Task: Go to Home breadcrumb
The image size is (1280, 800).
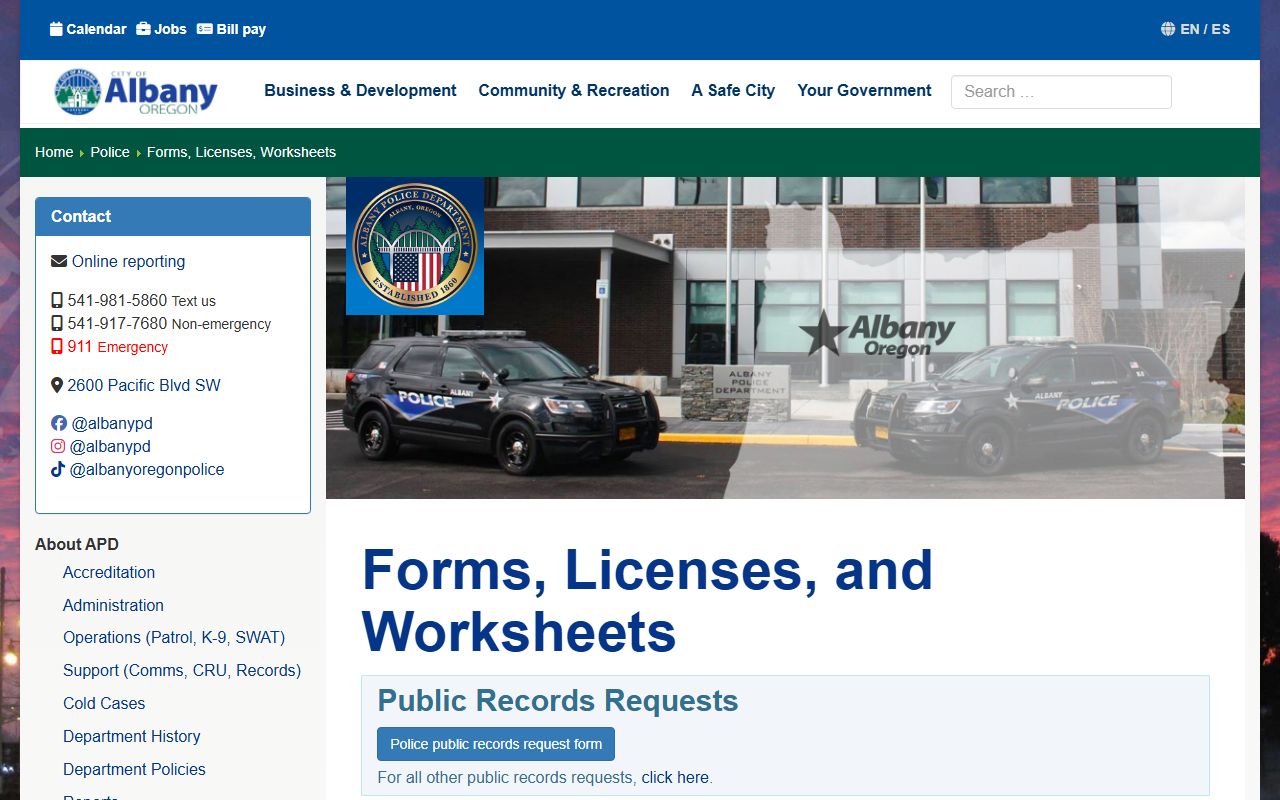Action: pyautogui.click(x=54, y=152)
